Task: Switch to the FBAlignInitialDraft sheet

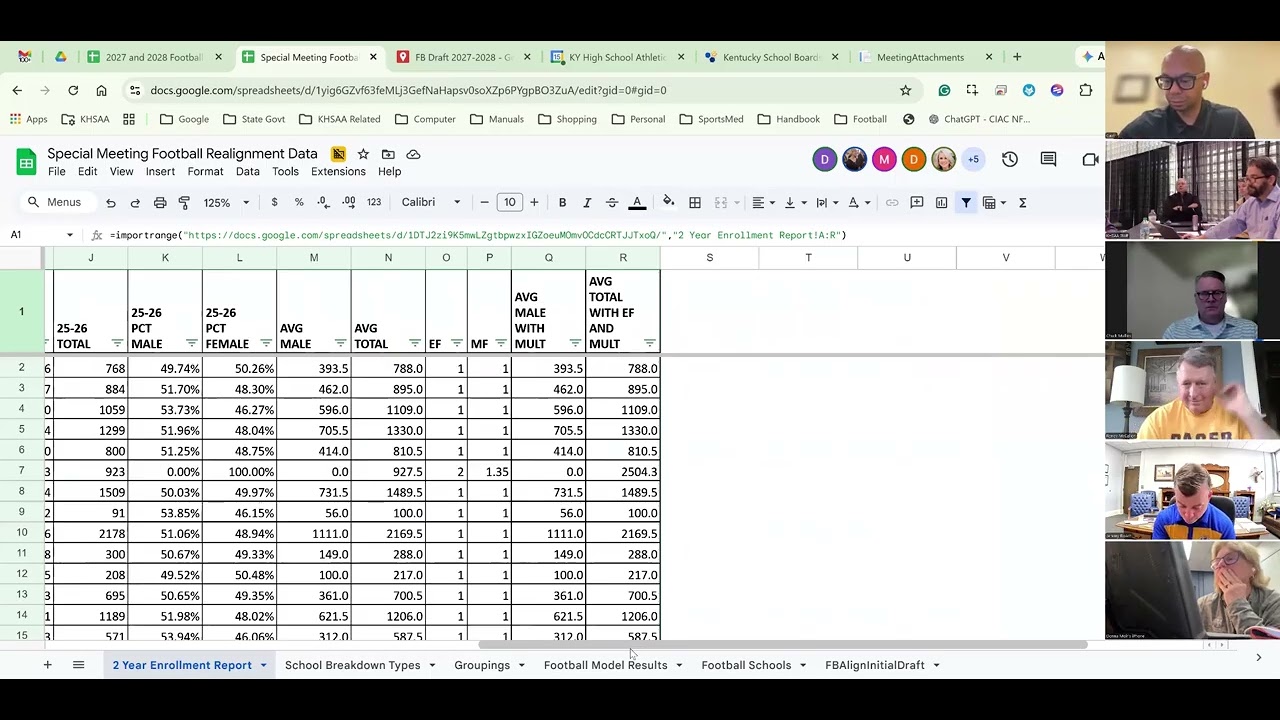Action: (874, 665)
